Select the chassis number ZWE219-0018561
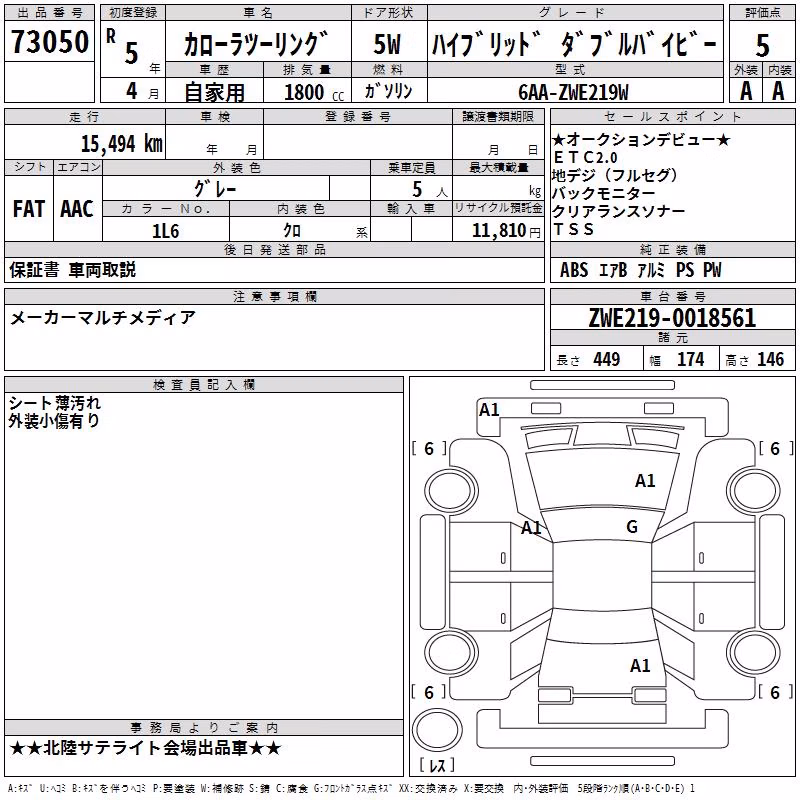The width and height of the screenshot is (800, 800). (x=672, y=318)
